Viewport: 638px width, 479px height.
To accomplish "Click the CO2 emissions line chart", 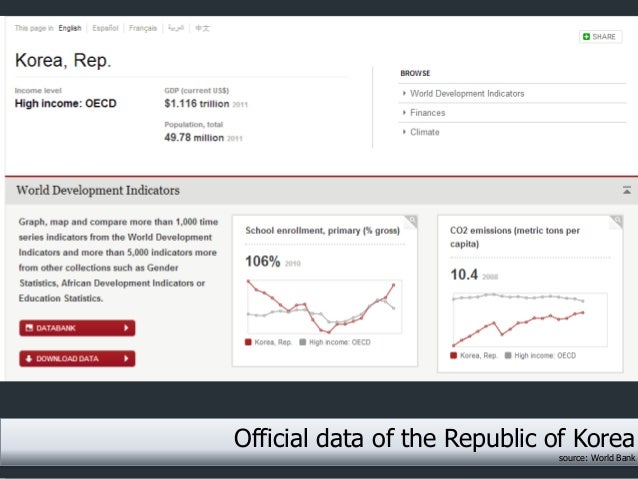I will (530, 319).
